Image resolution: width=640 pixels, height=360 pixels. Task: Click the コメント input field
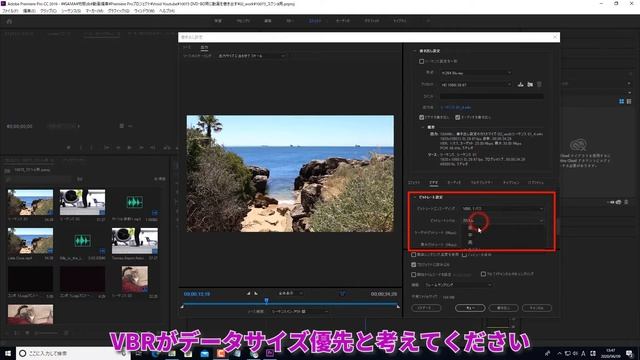click(491, 96)
